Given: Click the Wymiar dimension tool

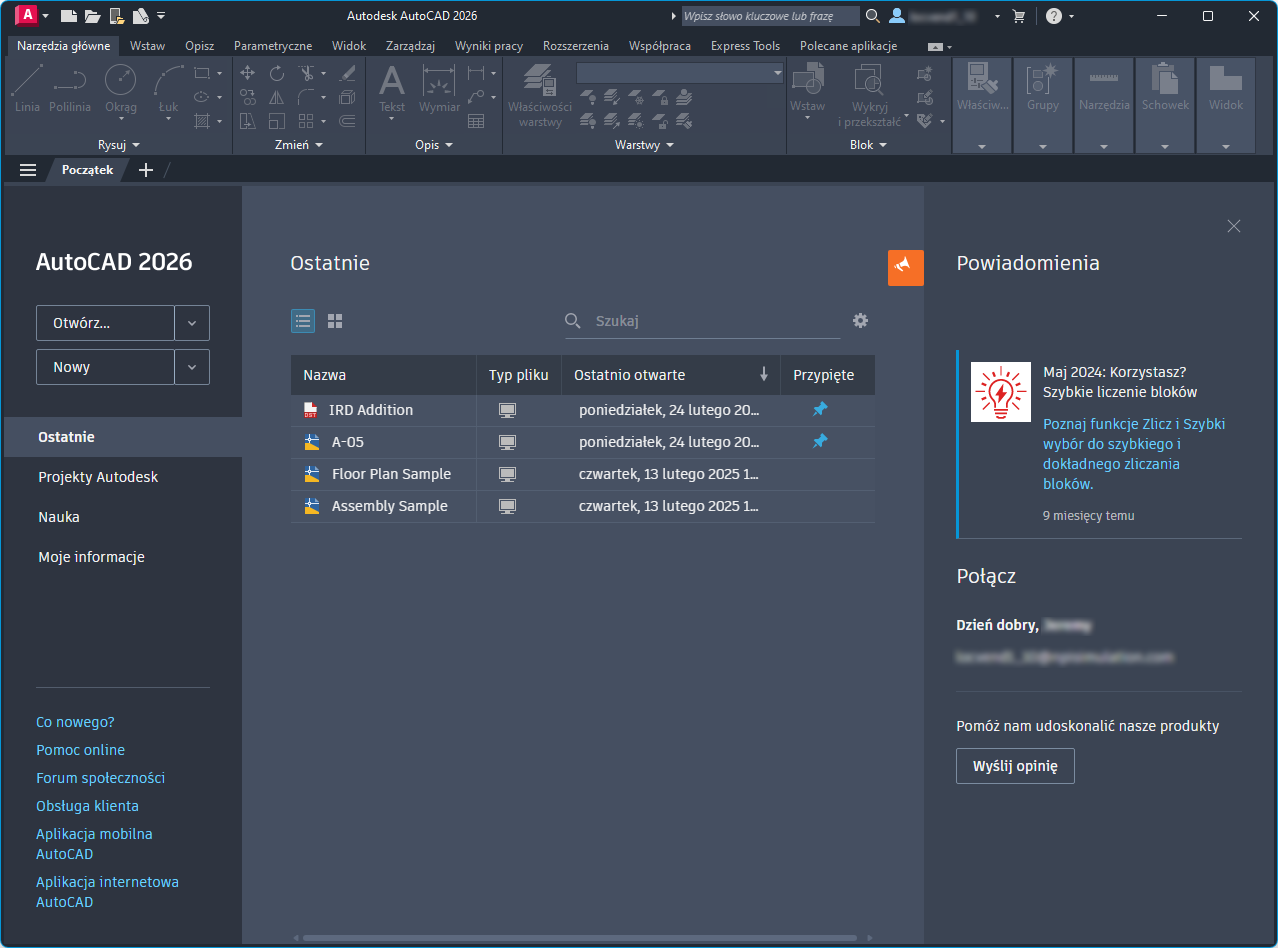Looking at the screenshot, I should 439,88.
